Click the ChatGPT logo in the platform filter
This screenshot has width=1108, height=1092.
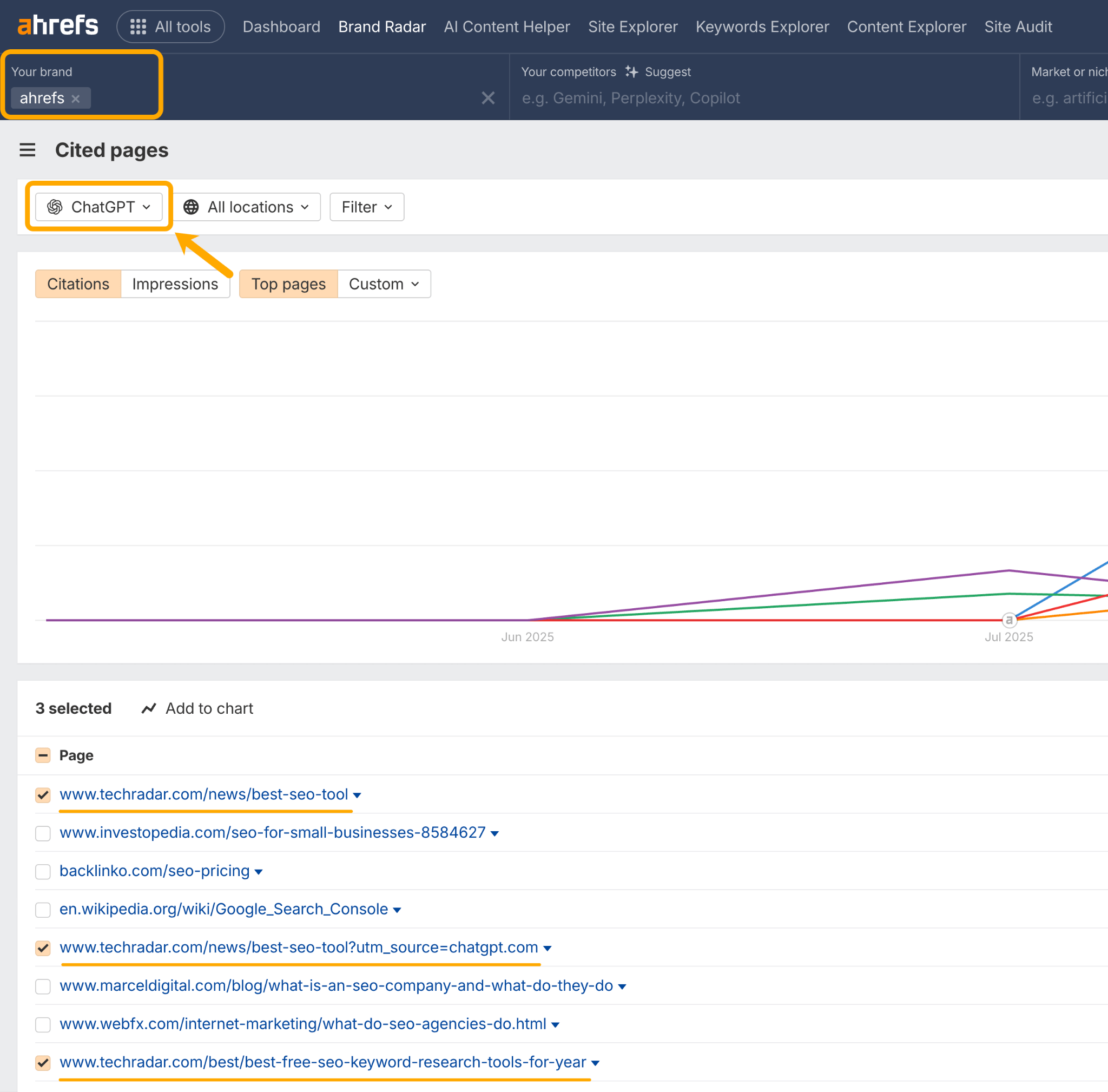click(x=55, y=207)
